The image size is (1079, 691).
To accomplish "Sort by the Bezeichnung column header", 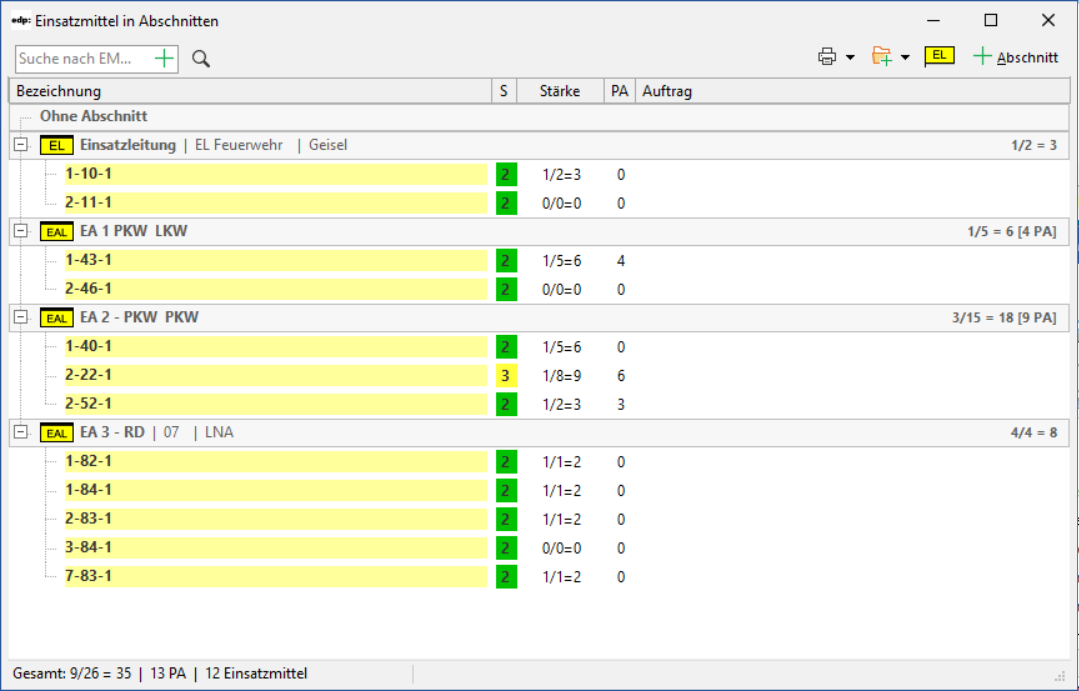I will click(x=250, y=91).
